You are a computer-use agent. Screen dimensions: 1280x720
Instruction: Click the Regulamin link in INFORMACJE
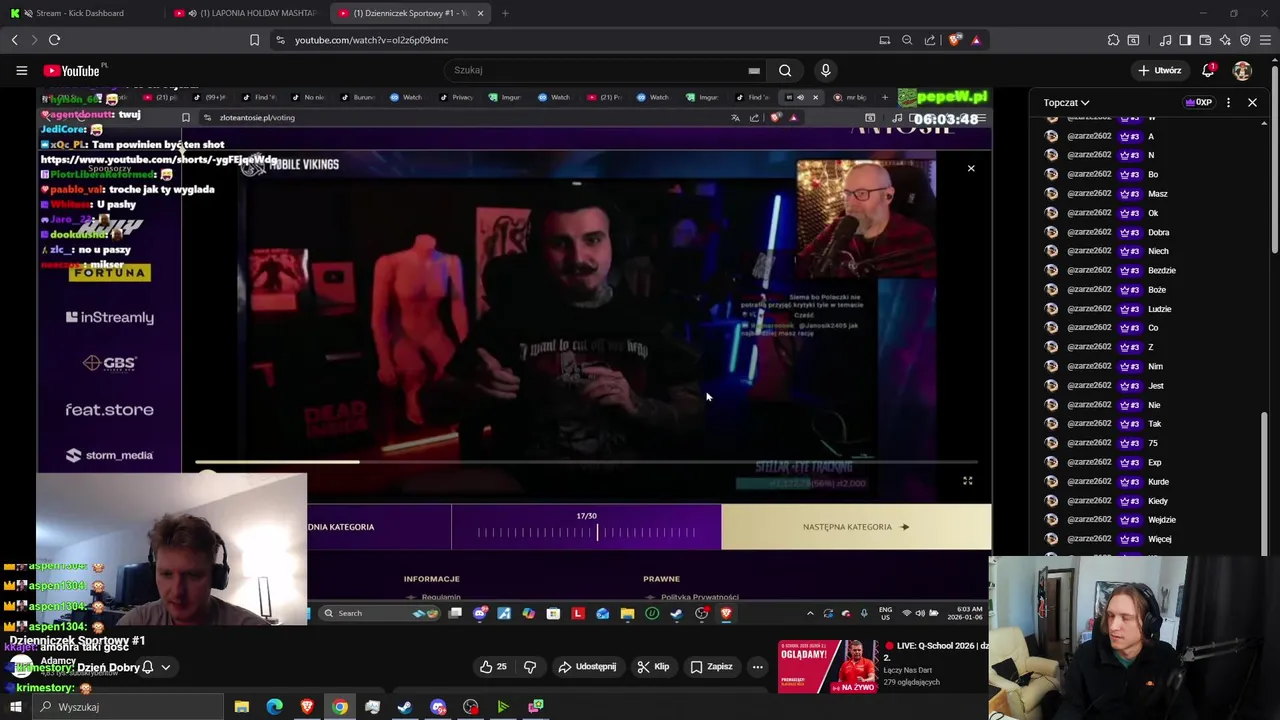pyautogui.click(x=441, y=597)
